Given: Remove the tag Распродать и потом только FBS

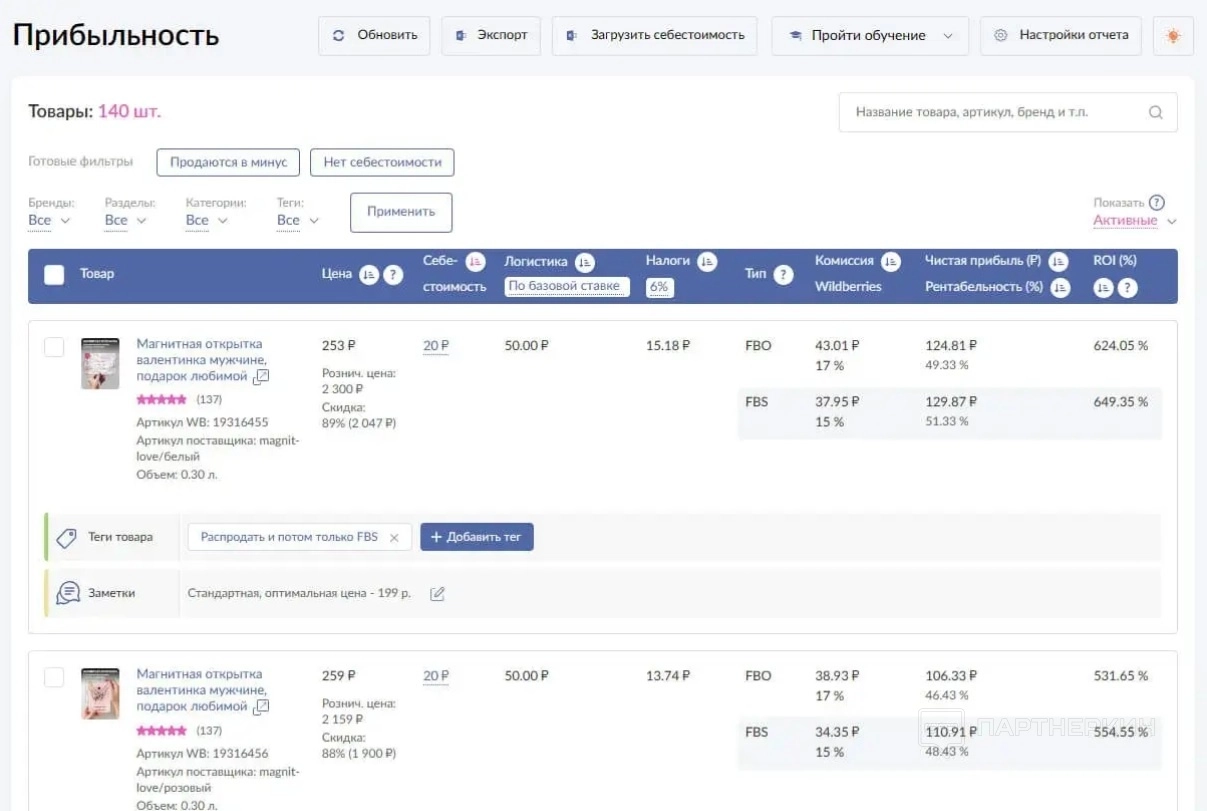Looking at the screenshot, I should [x=394, y=538].
